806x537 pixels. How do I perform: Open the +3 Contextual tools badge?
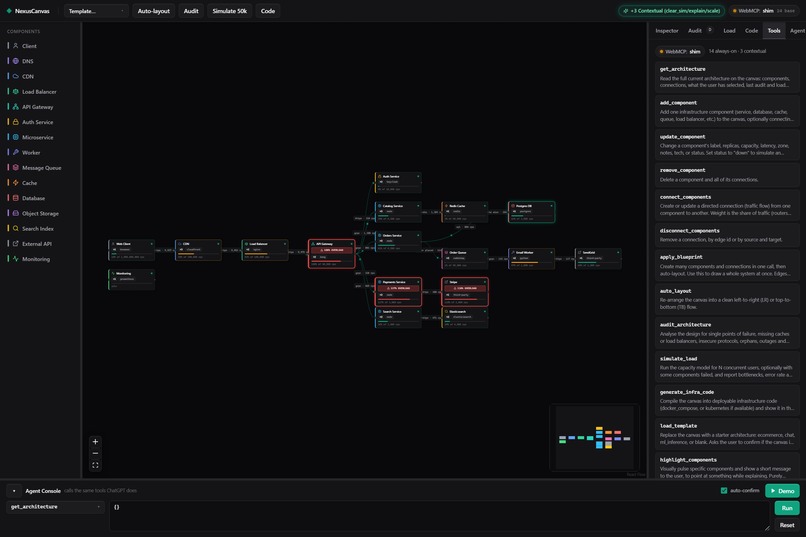[671, 11]
